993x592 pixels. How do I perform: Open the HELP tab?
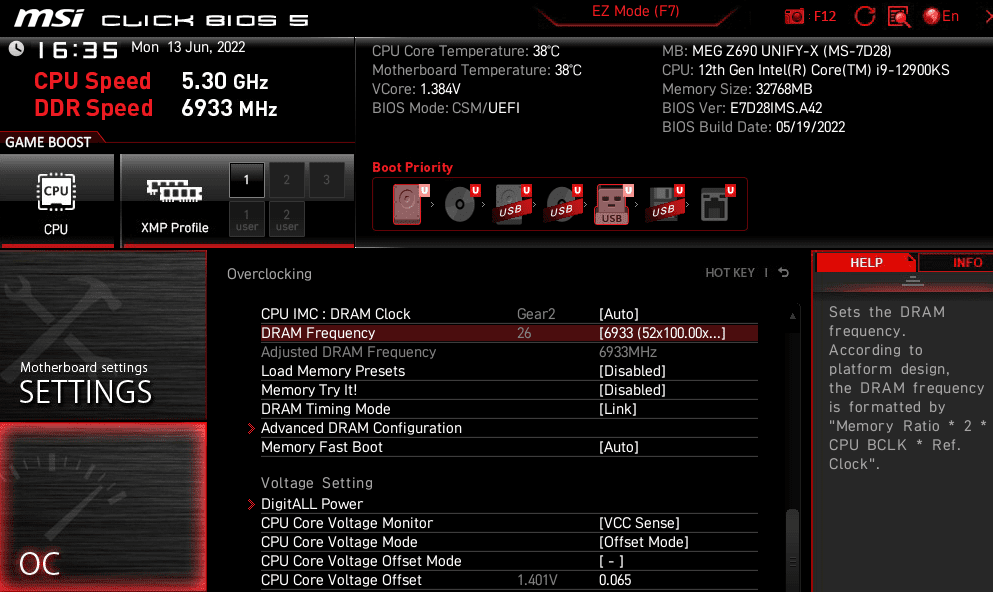(866, 262)
